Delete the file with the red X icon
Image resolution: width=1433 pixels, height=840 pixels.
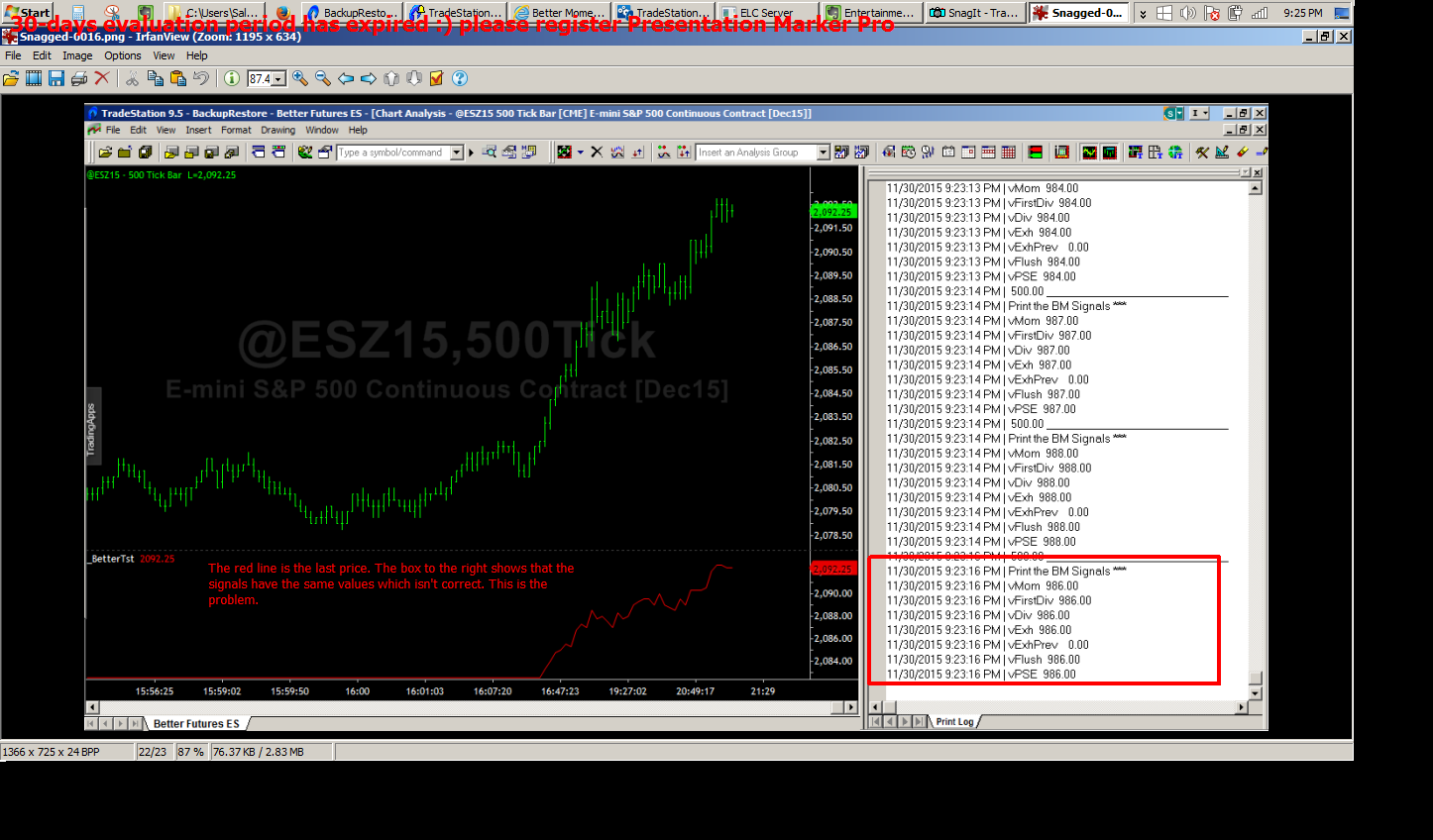tap(102, 78)
